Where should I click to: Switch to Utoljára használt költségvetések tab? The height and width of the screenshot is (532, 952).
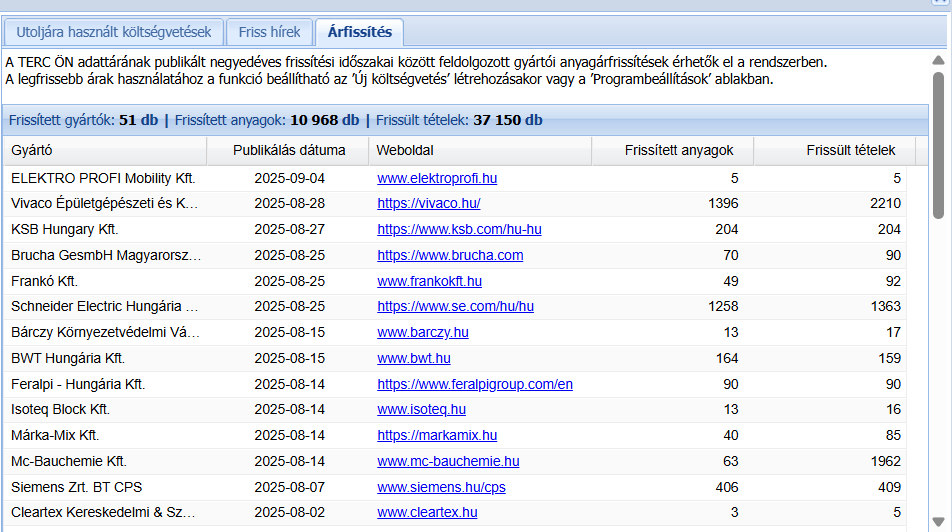click(x=114, y=32)
